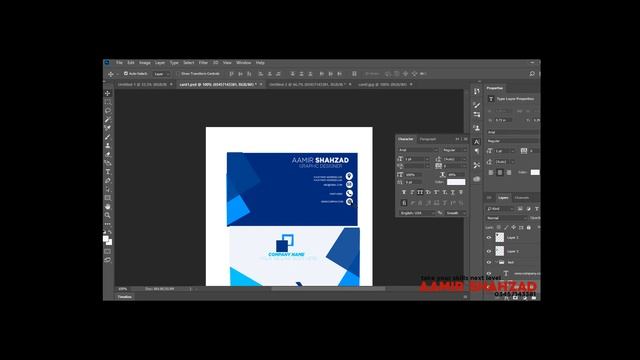
Task: Select the Zoom tool
Action: [x=108, y=215]
